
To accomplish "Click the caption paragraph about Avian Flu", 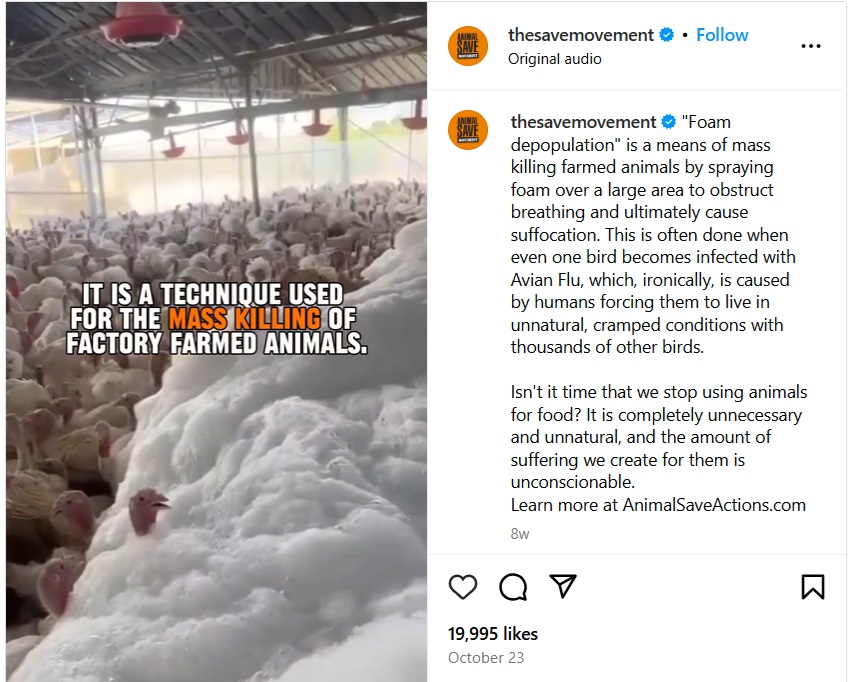I will coord(653,234).
